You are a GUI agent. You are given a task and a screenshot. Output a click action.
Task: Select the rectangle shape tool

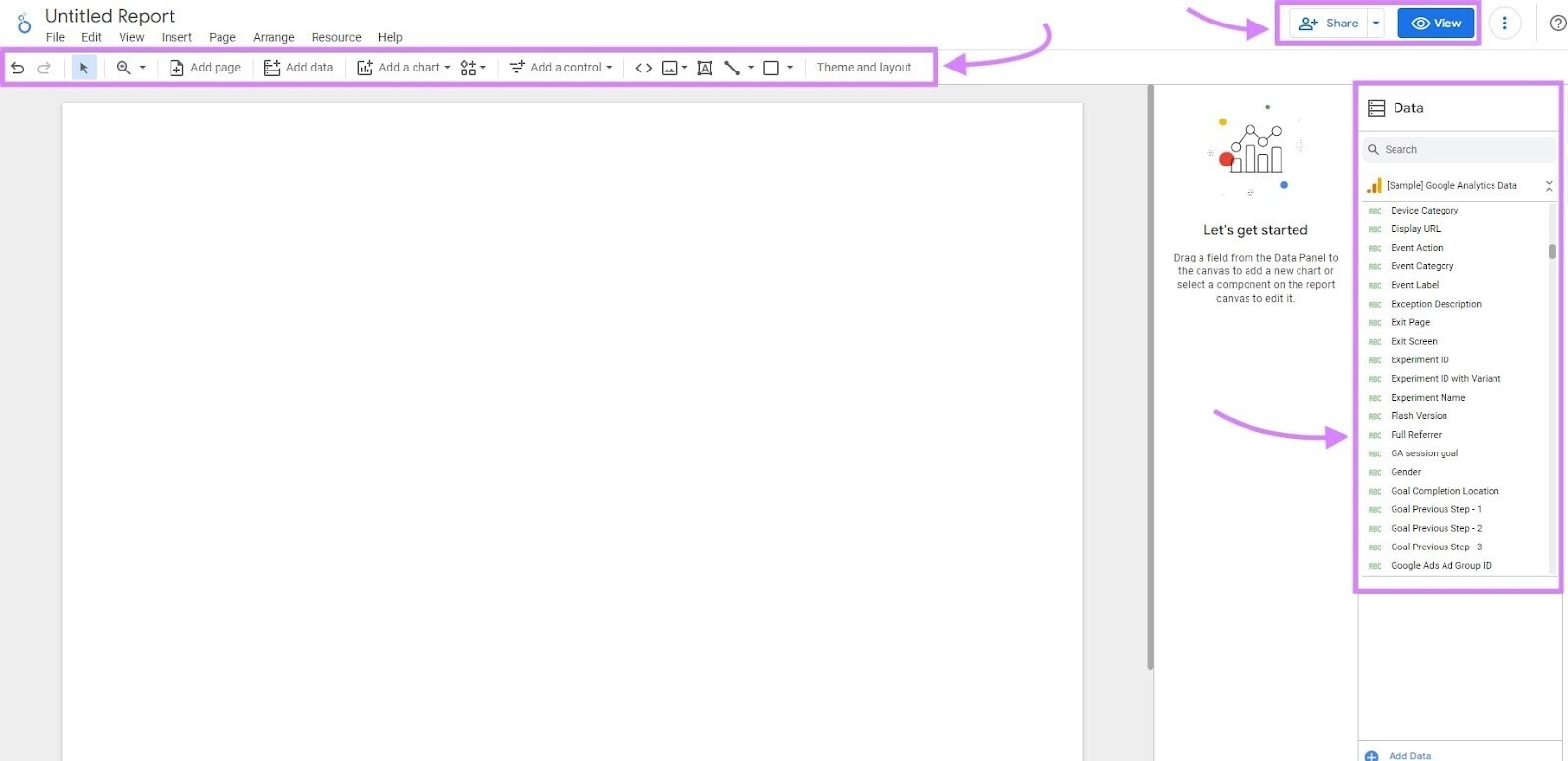[771, 68]
